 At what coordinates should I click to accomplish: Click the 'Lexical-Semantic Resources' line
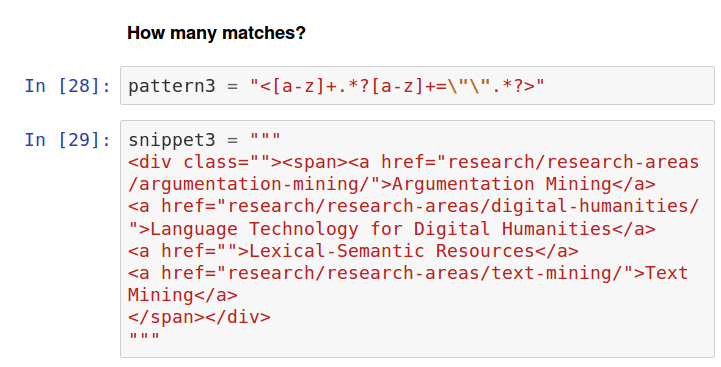(353, 251)
